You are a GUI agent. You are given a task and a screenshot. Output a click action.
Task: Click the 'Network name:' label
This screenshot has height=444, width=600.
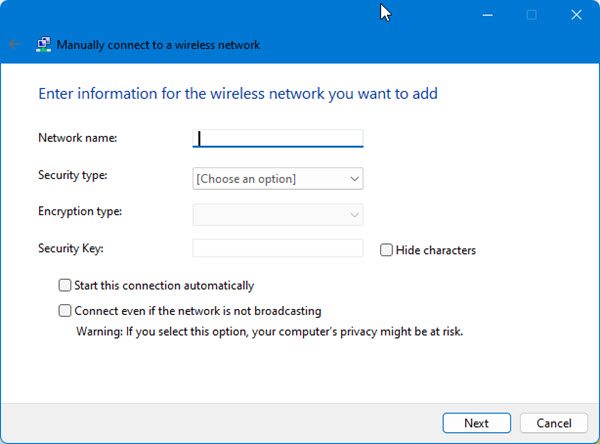pos(78,138)
